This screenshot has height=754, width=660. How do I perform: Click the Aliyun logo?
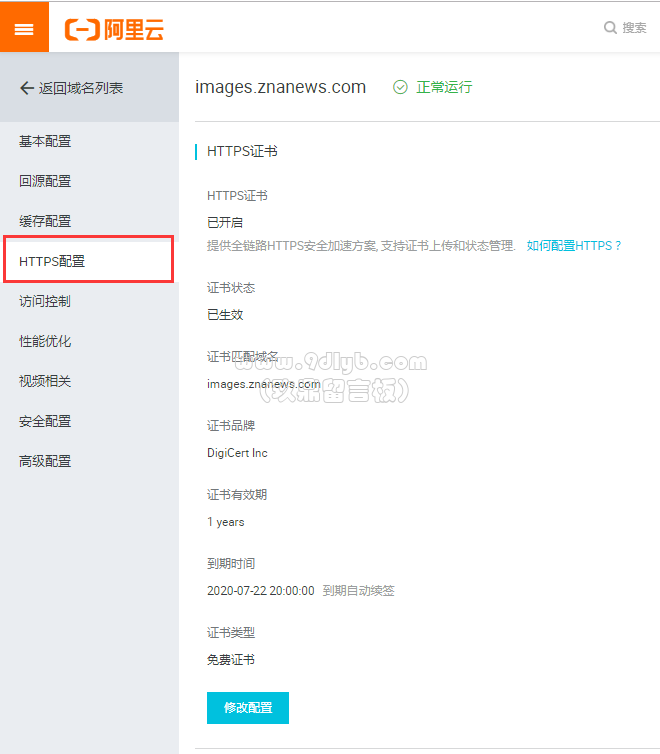click(x=114, y=29)
